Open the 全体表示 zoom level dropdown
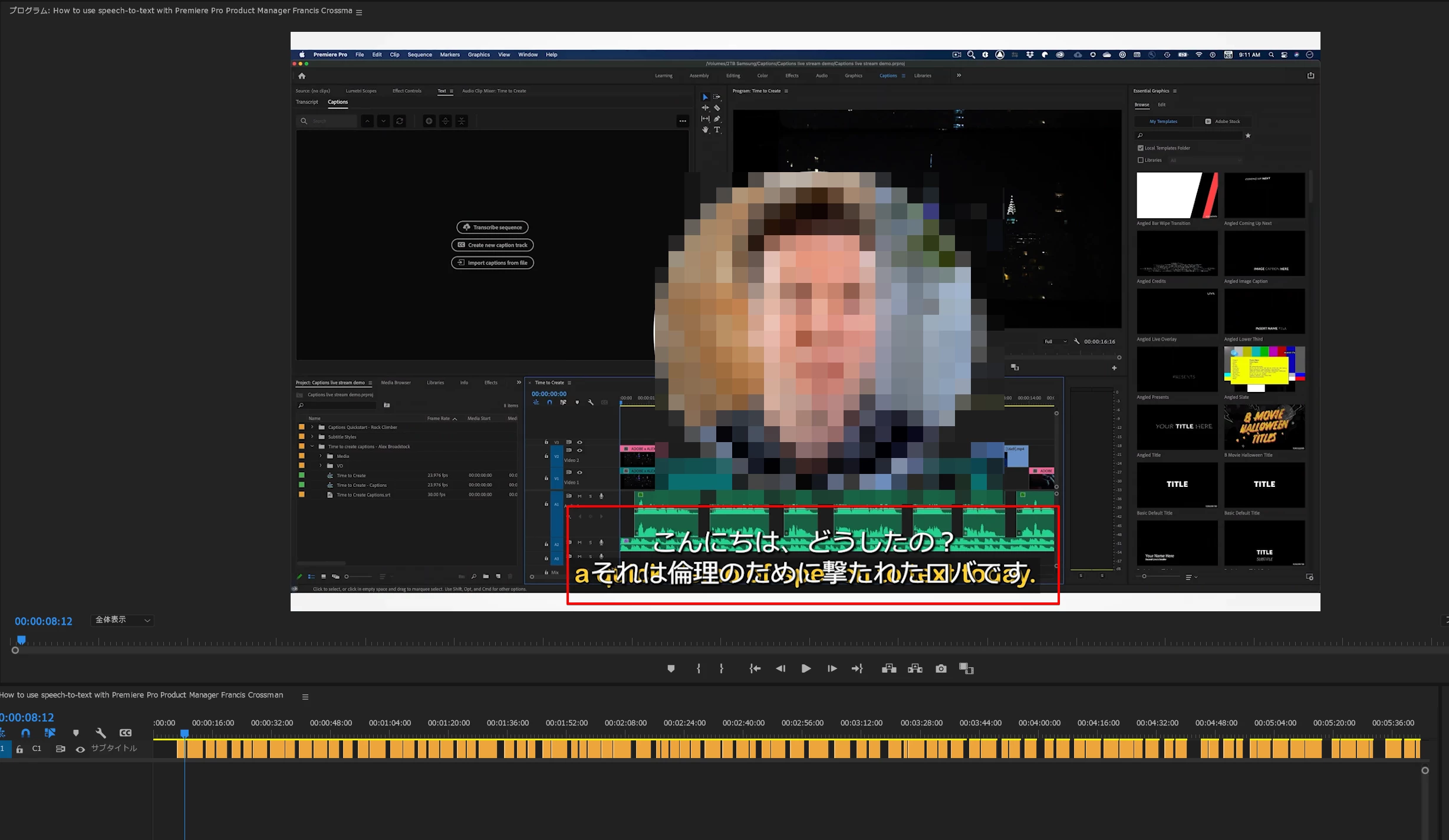 (123, 620)
